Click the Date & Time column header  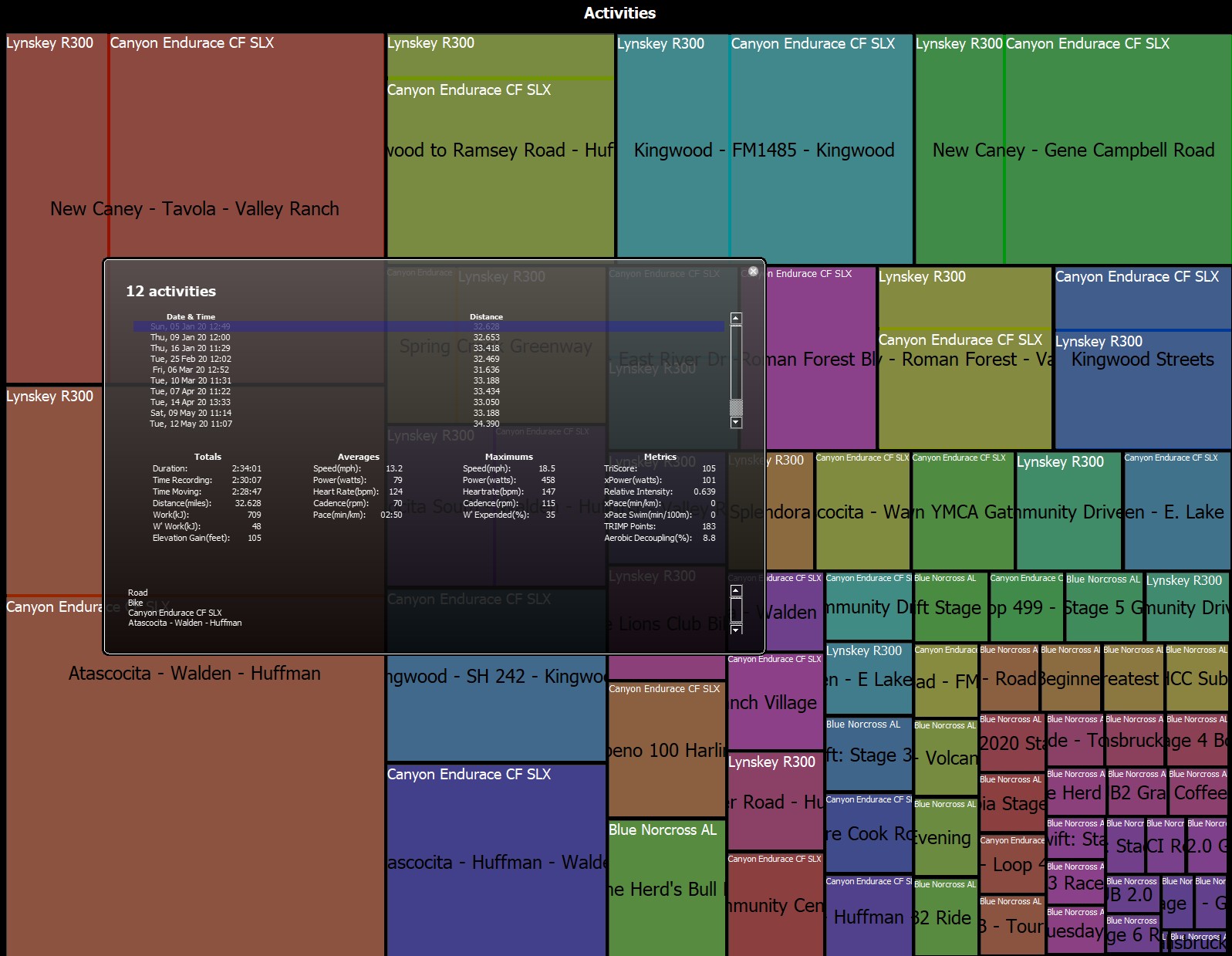[x=191, y=316]
